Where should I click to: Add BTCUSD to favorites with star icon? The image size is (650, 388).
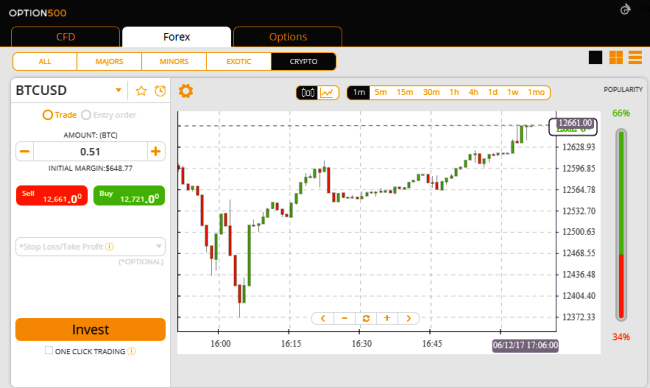(141, 91)
